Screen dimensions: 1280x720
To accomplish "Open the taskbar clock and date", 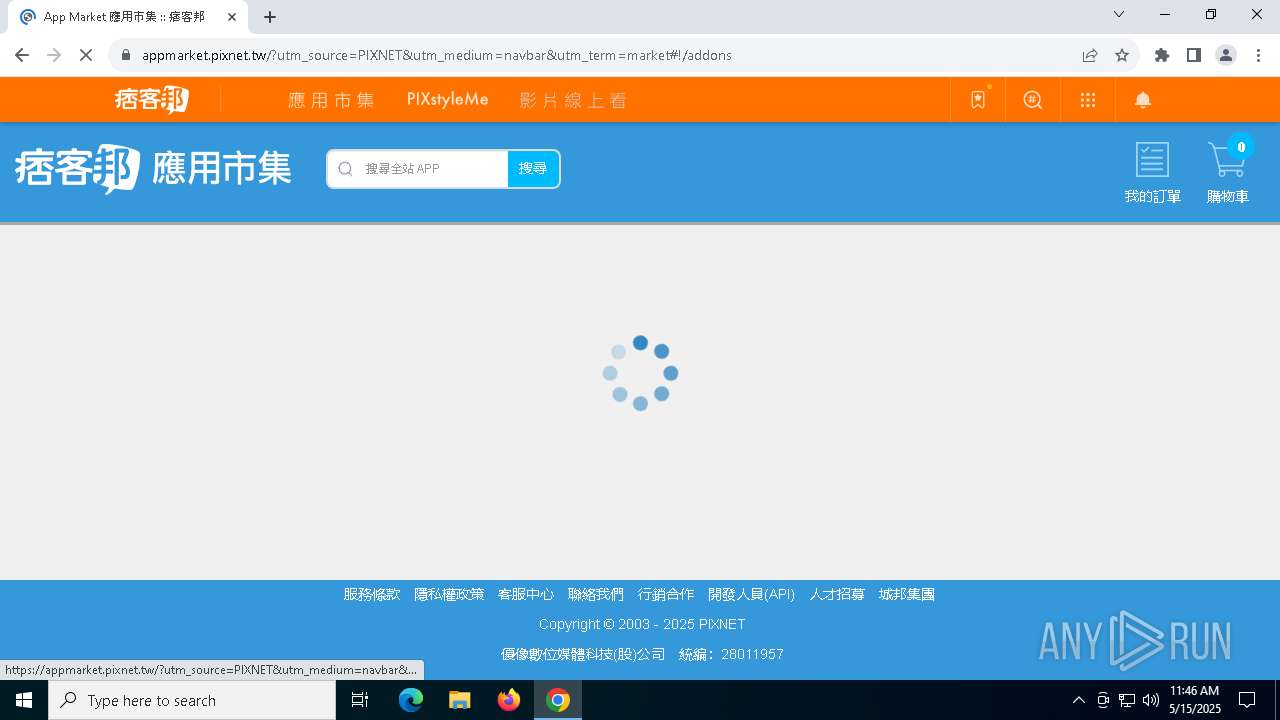I will [1195, 700].
